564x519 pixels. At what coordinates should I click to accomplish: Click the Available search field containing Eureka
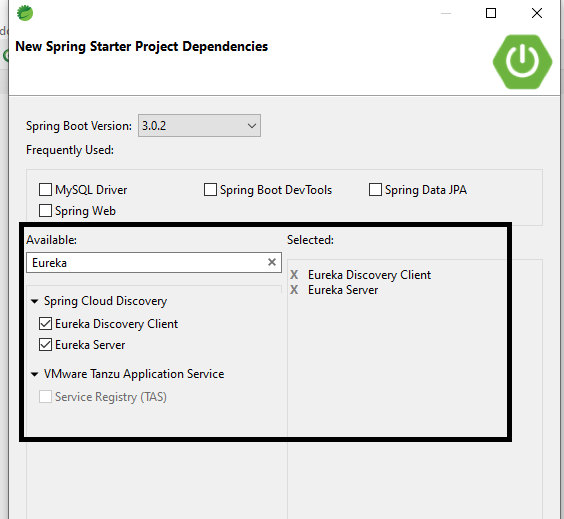[154, 263]
